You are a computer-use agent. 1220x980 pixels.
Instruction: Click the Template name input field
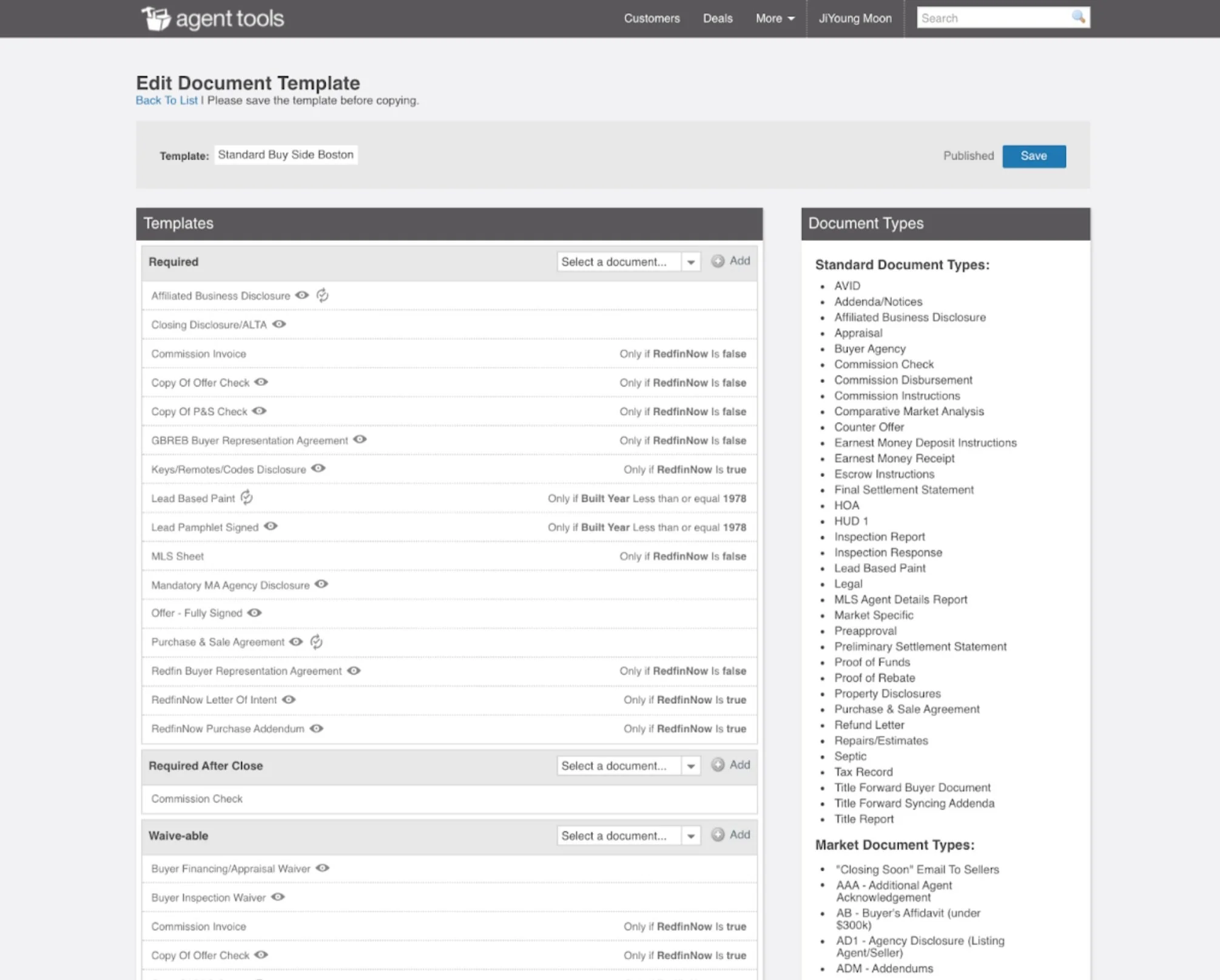pos(285,155)
